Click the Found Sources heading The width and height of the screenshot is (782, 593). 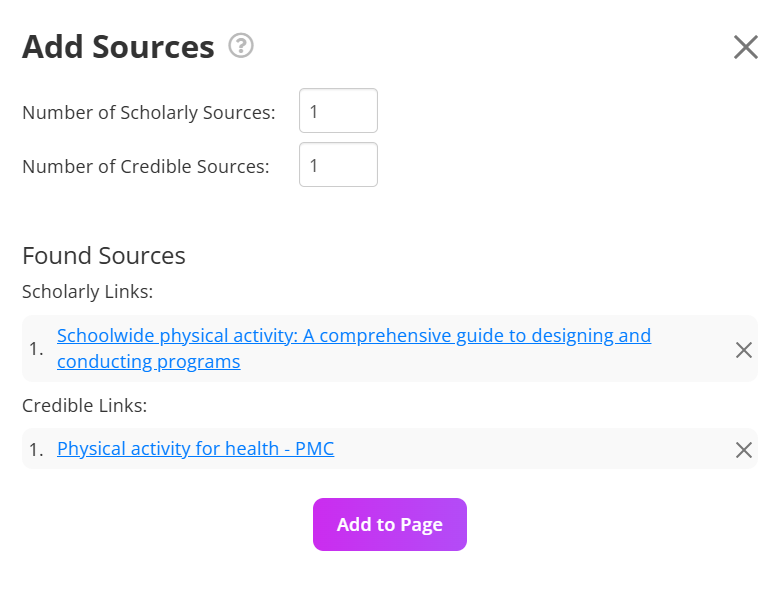[104, 255]
